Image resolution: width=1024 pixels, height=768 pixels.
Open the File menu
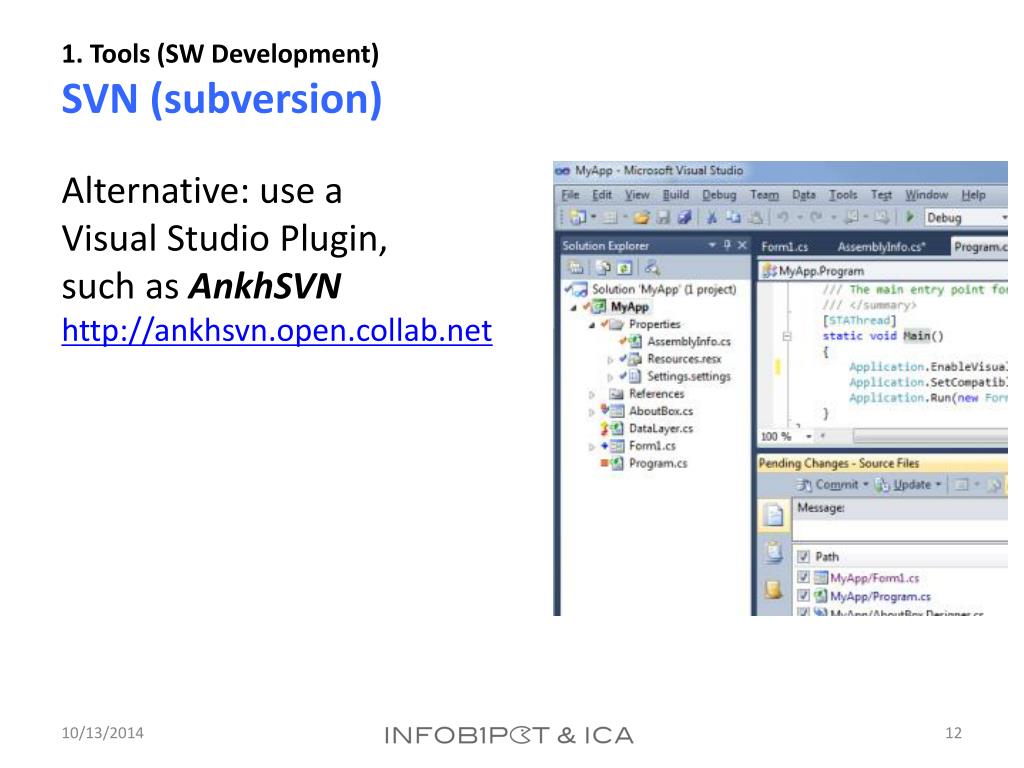click(x=570, y=195)
